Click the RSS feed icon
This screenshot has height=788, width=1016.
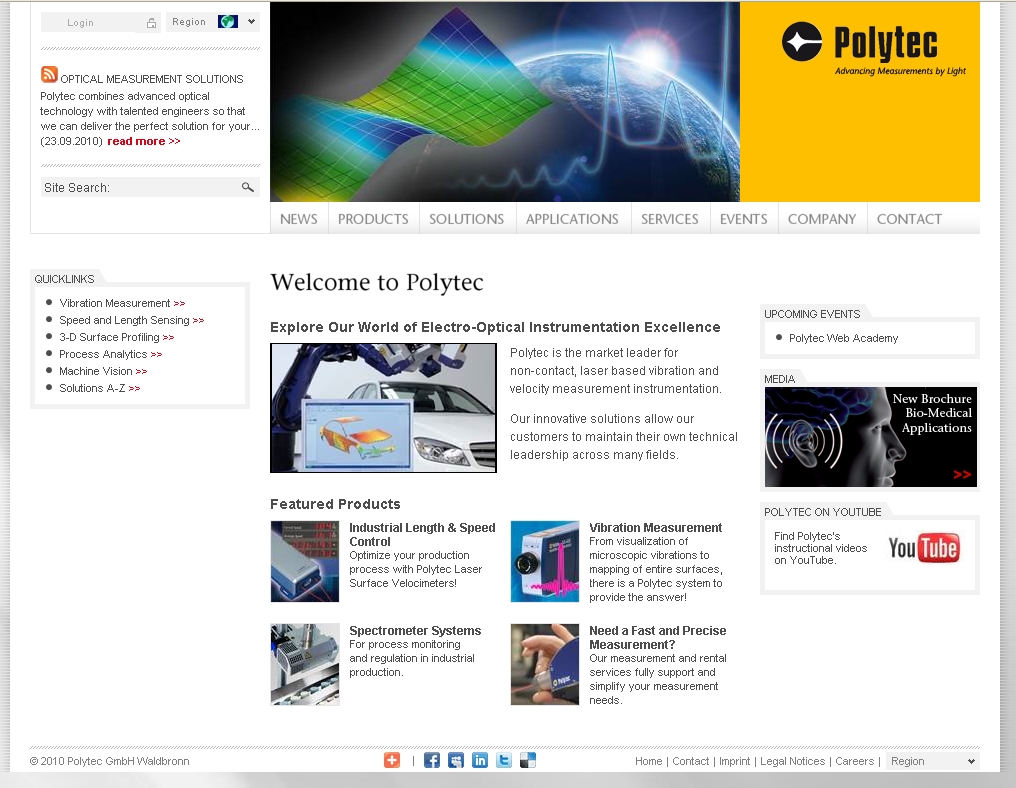point(48,74)
